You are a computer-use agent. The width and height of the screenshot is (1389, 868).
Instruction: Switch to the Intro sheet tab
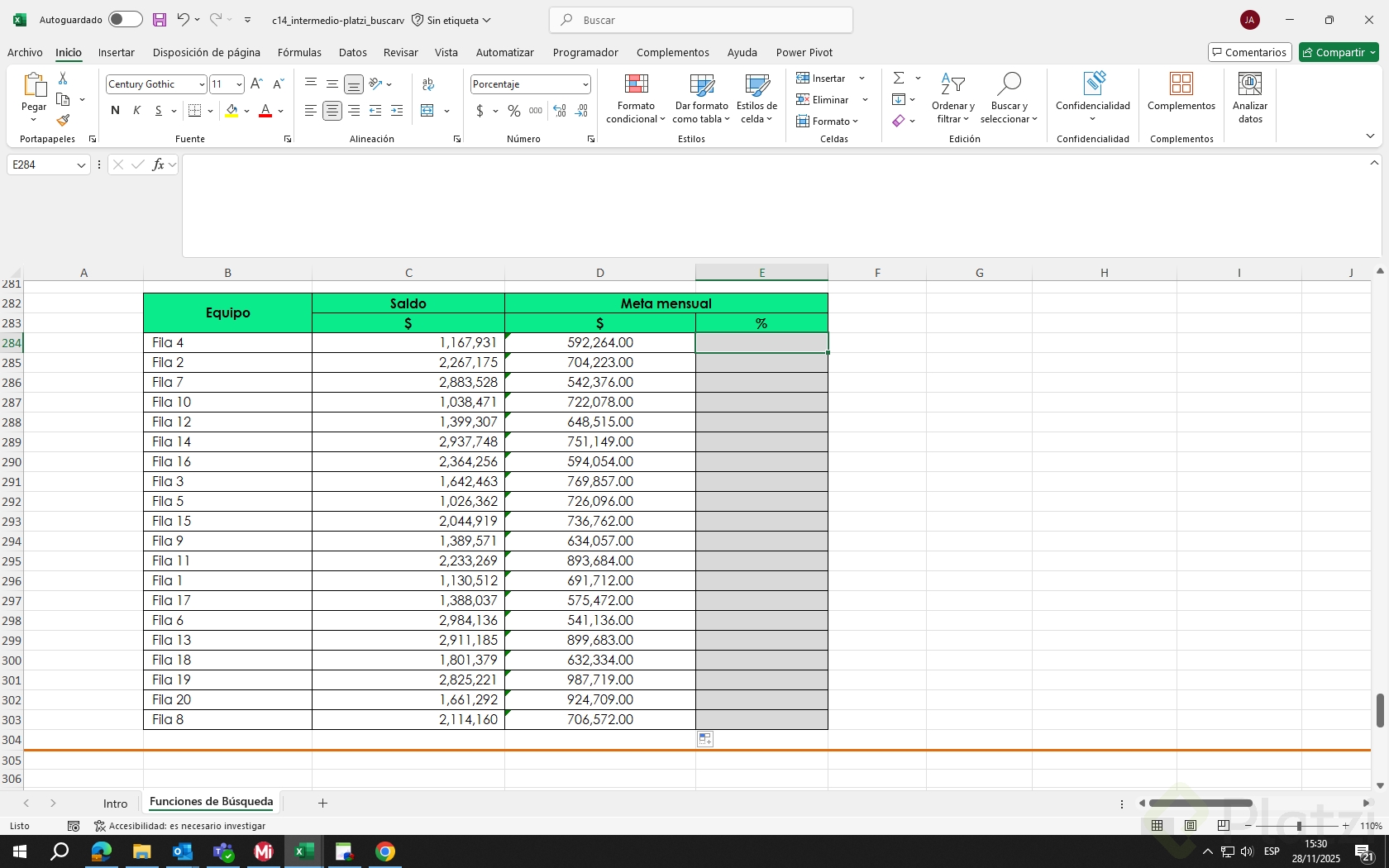click(x=116, y=804)
